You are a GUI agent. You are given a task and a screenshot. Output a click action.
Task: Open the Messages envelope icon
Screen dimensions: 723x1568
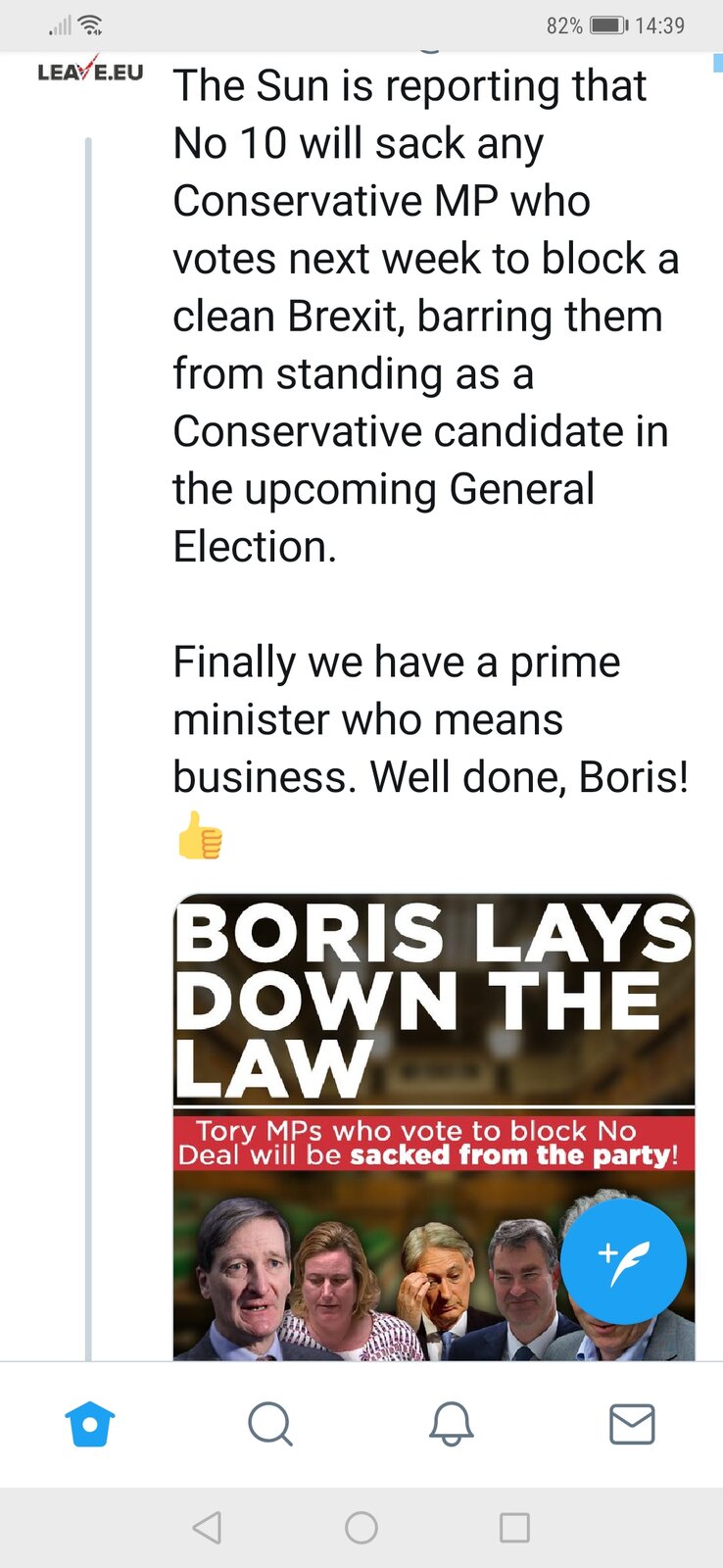pos(632,1424)
